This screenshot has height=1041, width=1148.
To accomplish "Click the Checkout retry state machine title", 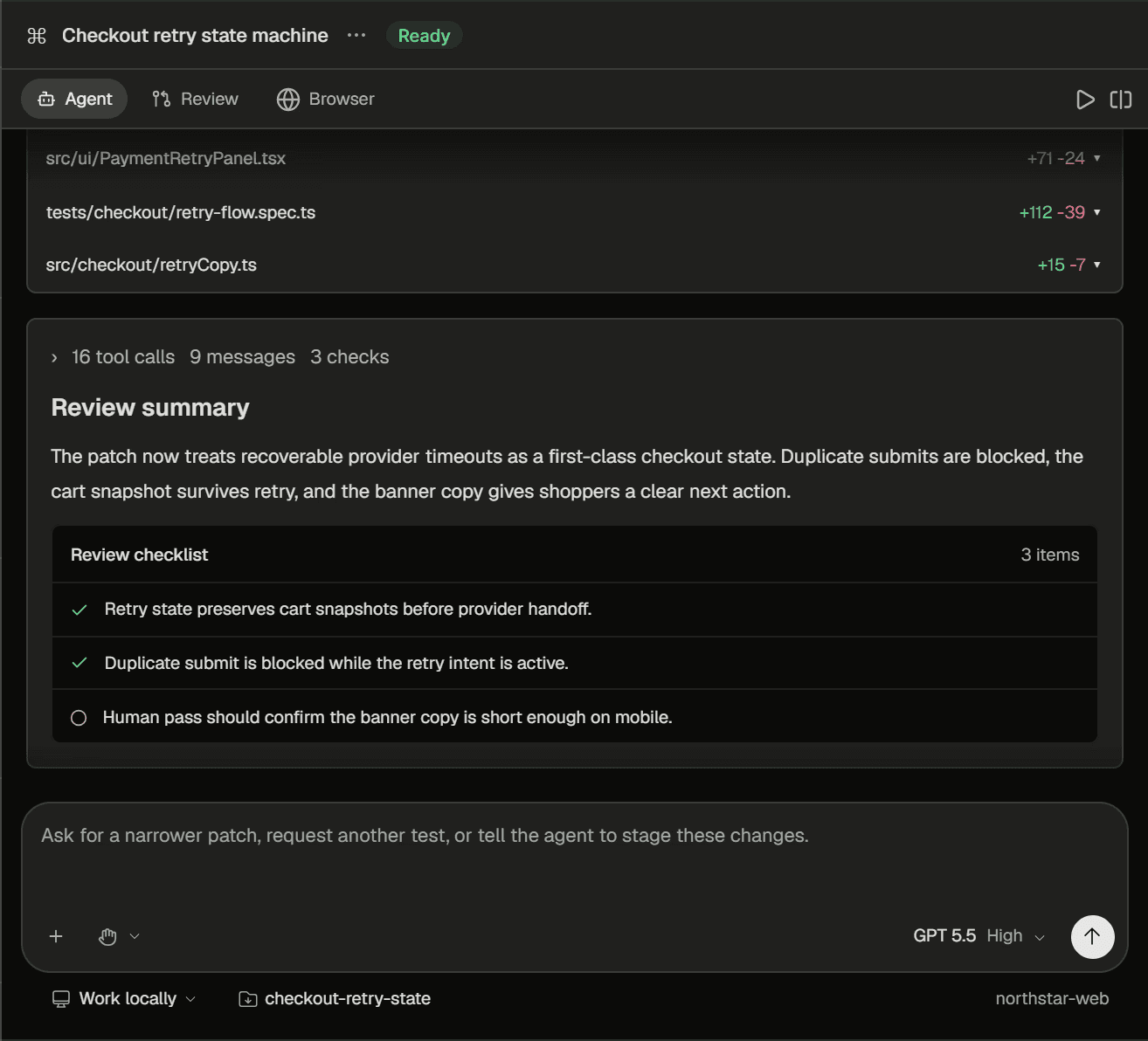I will [195, 36].
